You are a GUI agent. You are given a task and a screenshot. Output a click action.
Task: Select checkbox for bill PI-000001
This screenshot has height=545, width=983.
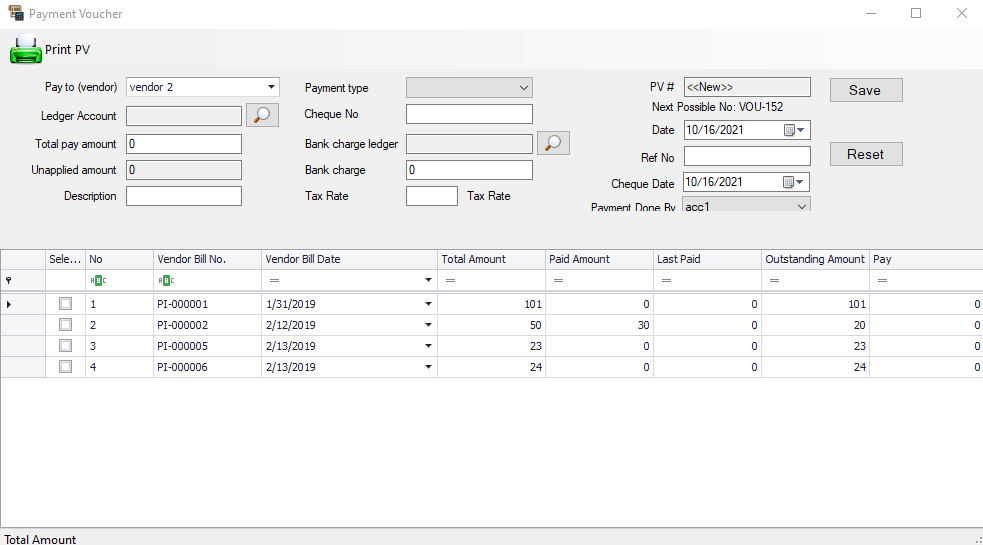click(65, 304)
